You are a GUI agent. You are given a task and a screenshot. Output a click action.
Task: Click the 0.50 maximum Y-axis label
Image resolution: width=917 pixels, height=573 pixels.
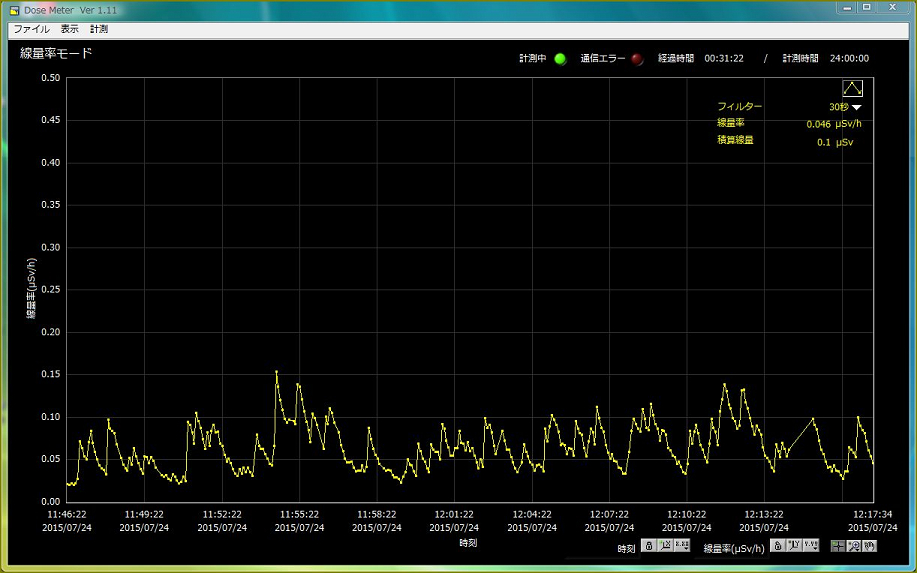(x=49, y=78)
